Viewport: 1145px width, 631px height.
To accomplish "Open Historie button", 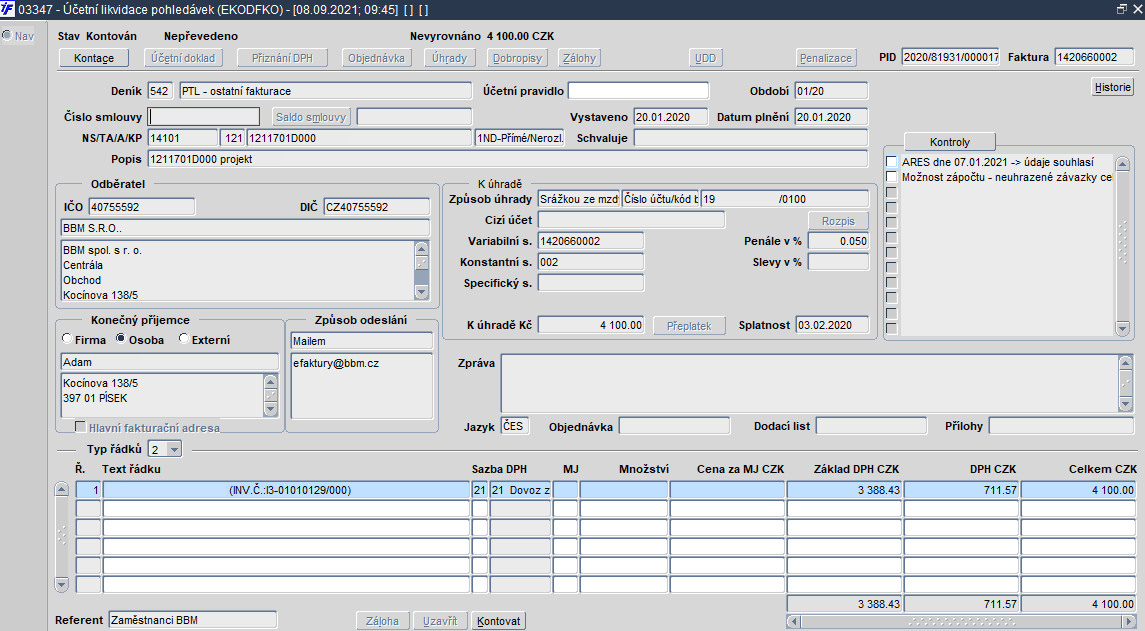I will [x=1113, y=87].
